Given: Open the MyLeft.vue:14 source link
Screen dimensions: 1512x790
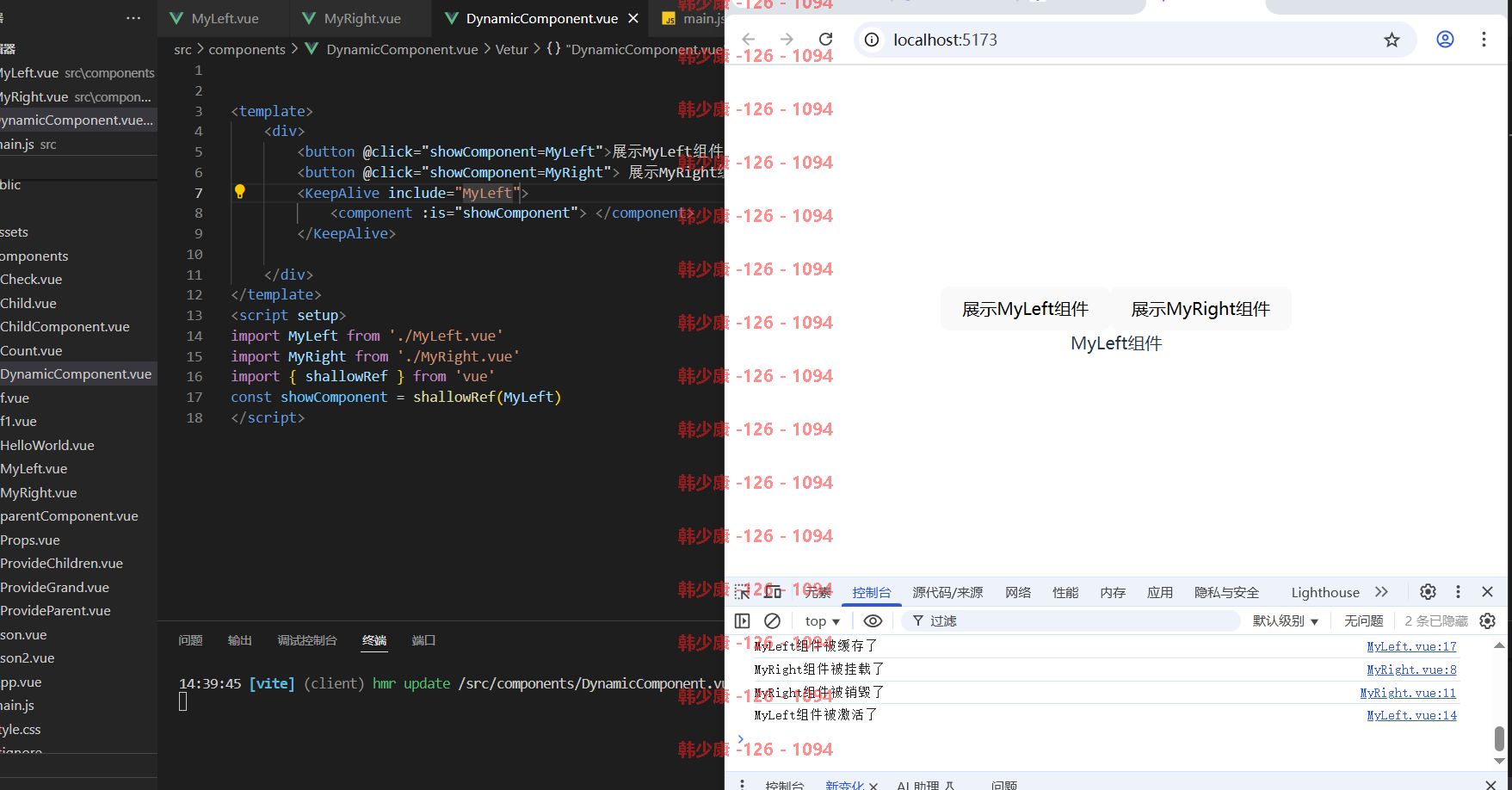Looking at the screenshot, I should pyautogui.click(x=1411, y=715).
